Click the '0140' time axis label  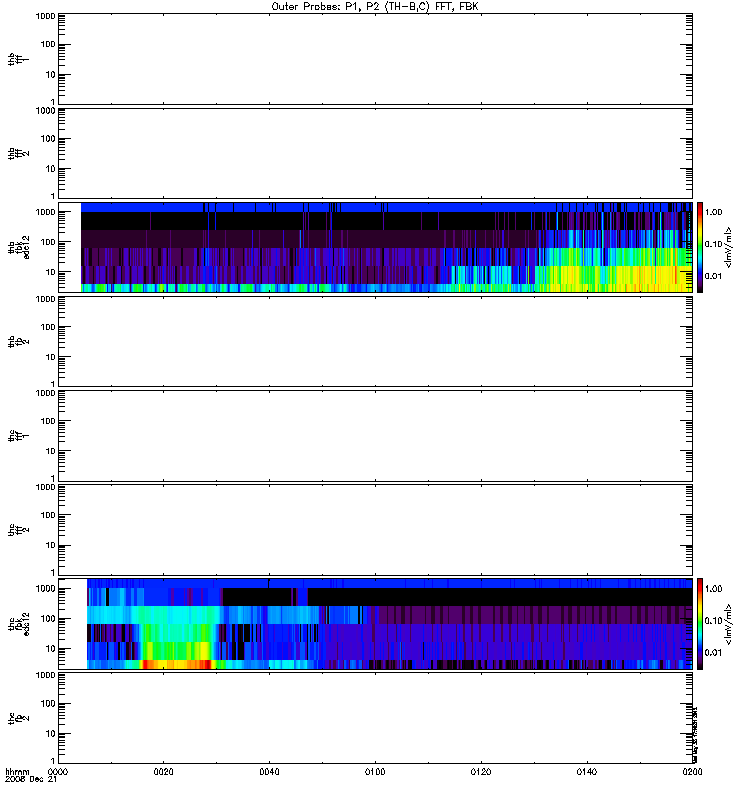(x=587, y=772)
